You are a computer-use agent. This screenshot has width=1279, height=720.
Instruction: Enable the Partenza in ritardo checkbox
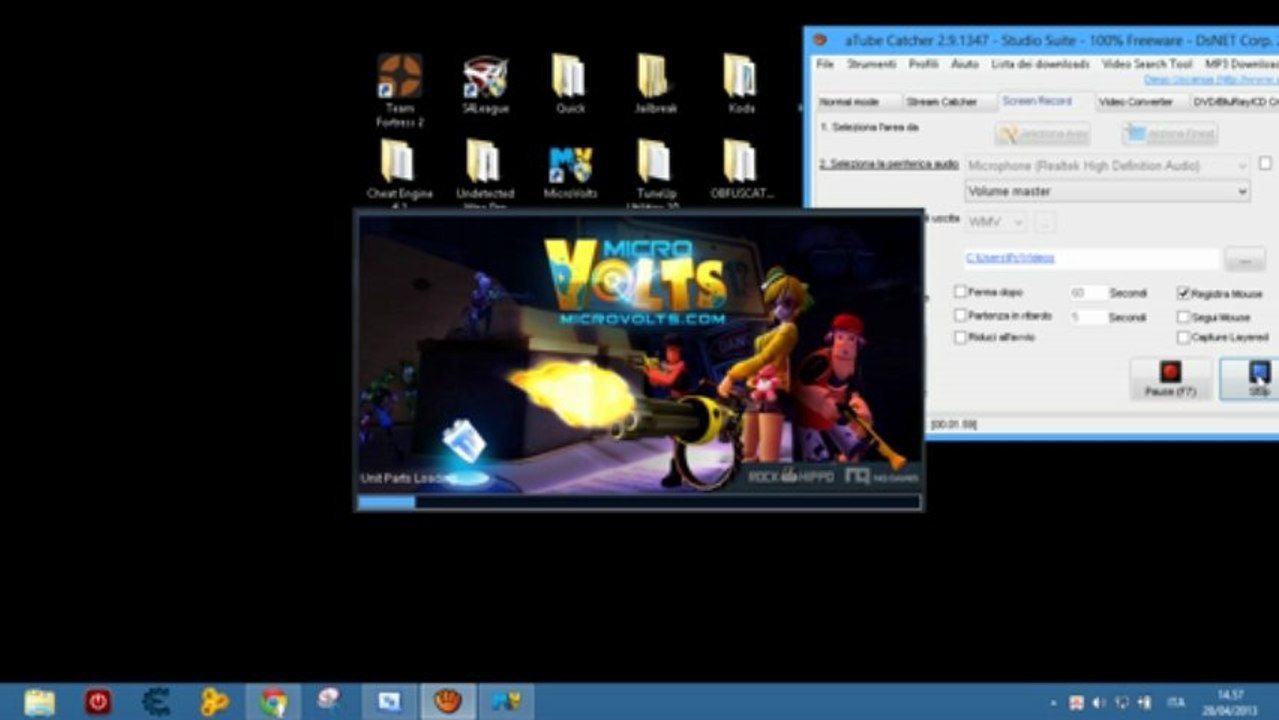click(960, 315)
